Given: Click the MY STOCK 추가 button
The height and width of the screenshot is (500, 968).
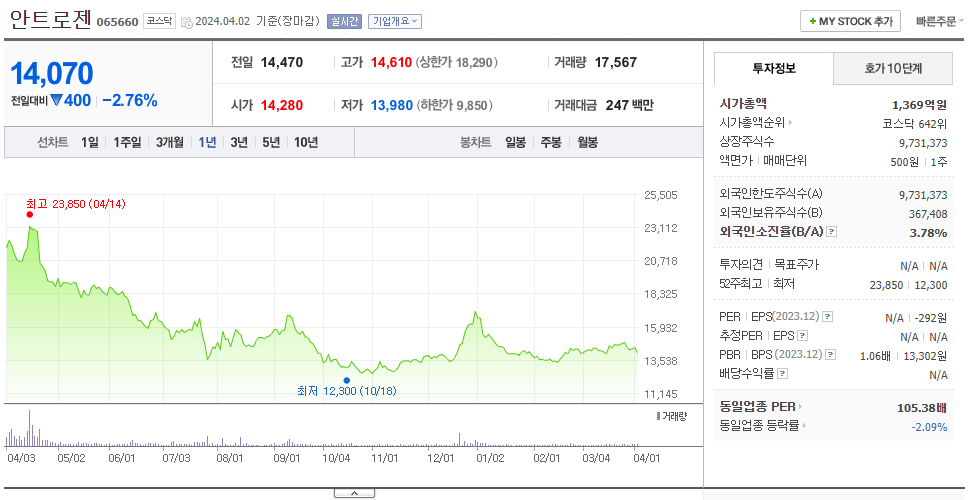Looking at the screenshot, I should coord(851,22).
